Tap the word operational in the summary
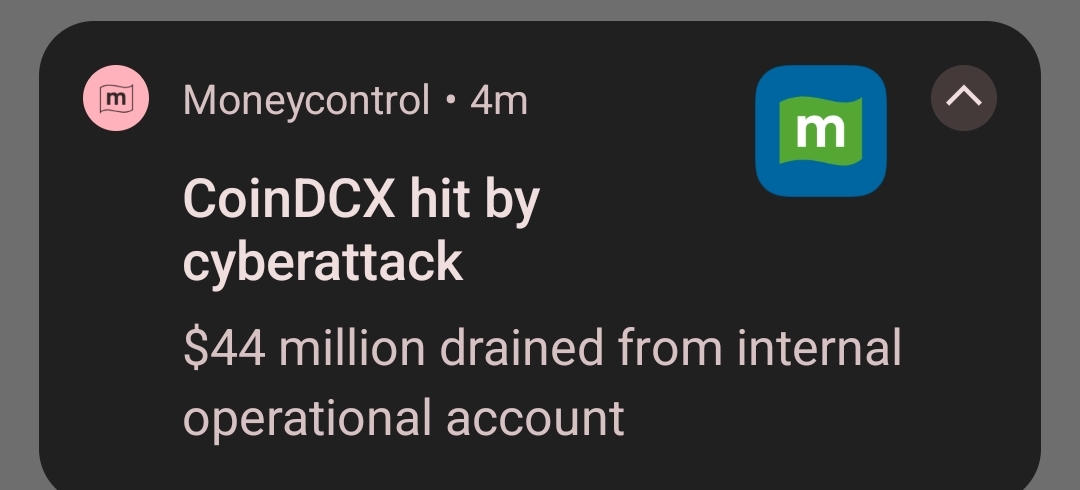This screenshot has width=1080, height=490. coord(307,417)
